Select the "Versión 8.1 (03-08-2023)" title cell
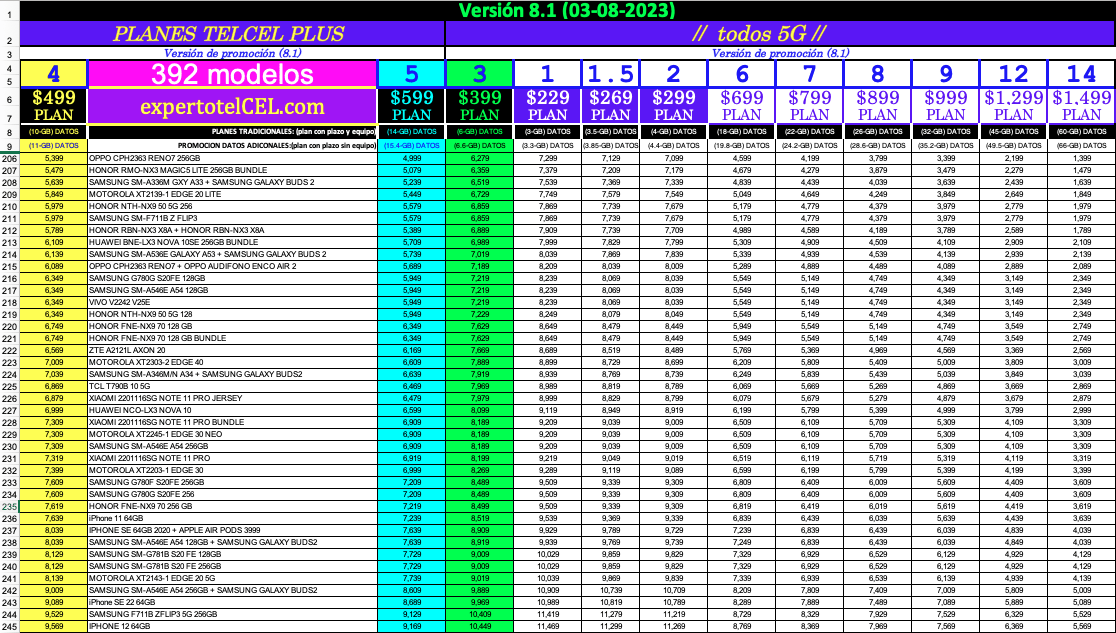The width and height of the screenshot is (1116, 633). [567, 11]
